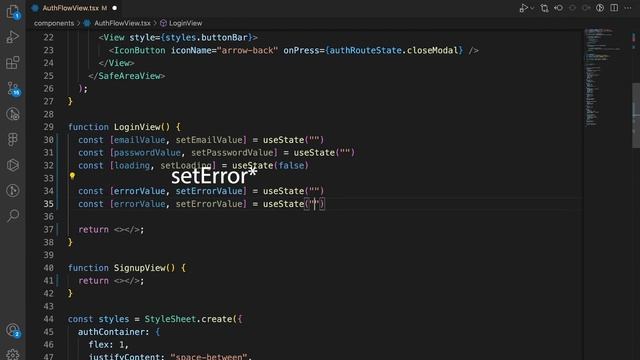
Task: Click line number 29 in the gutter
Action: tap(49, 127)
